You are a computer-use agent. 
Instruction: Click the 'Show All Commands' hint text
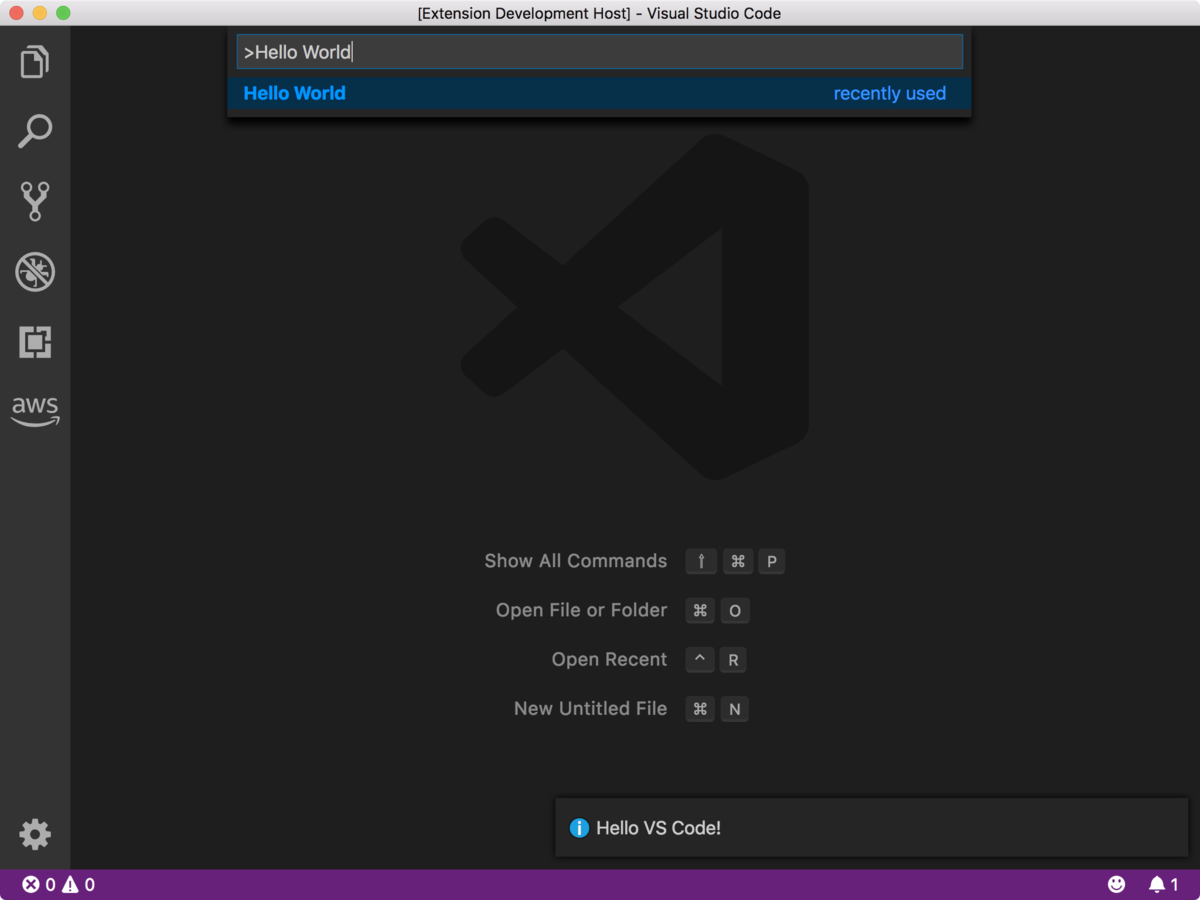pyautogui.click(x=575, y=561)
